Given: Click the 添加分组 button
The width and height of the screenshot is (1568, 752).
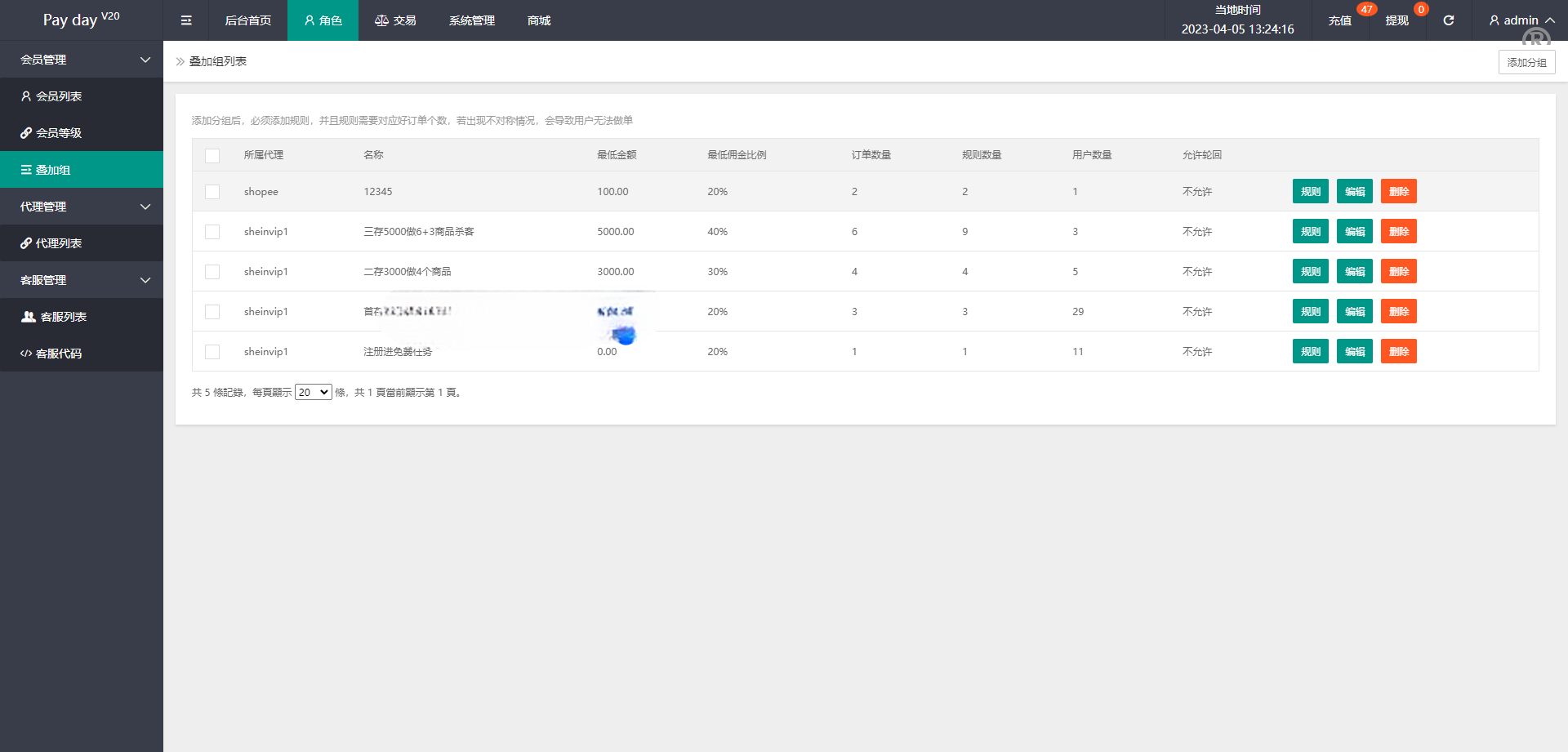Looking at the screenshot, I should (1526, 62).
